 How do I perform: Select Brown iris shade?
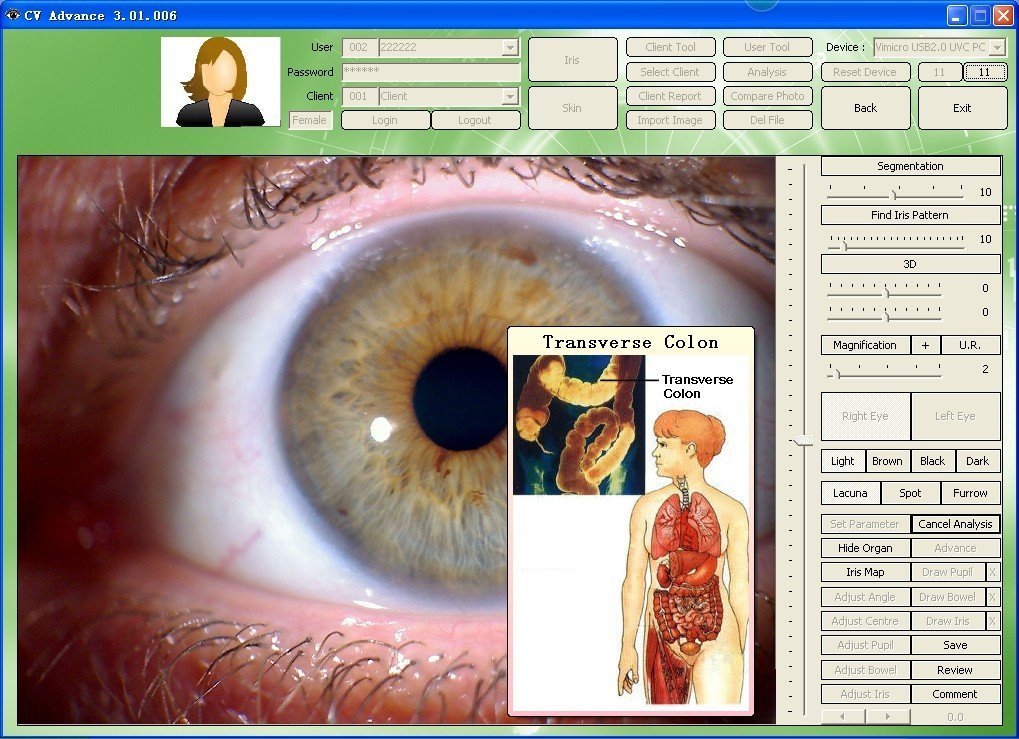(886, 460)
